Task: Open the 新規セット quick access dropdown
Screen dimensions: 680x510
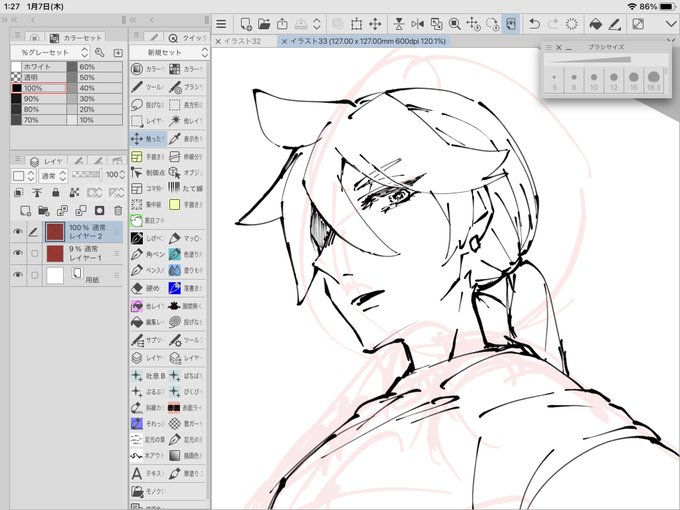Action: 169,52
